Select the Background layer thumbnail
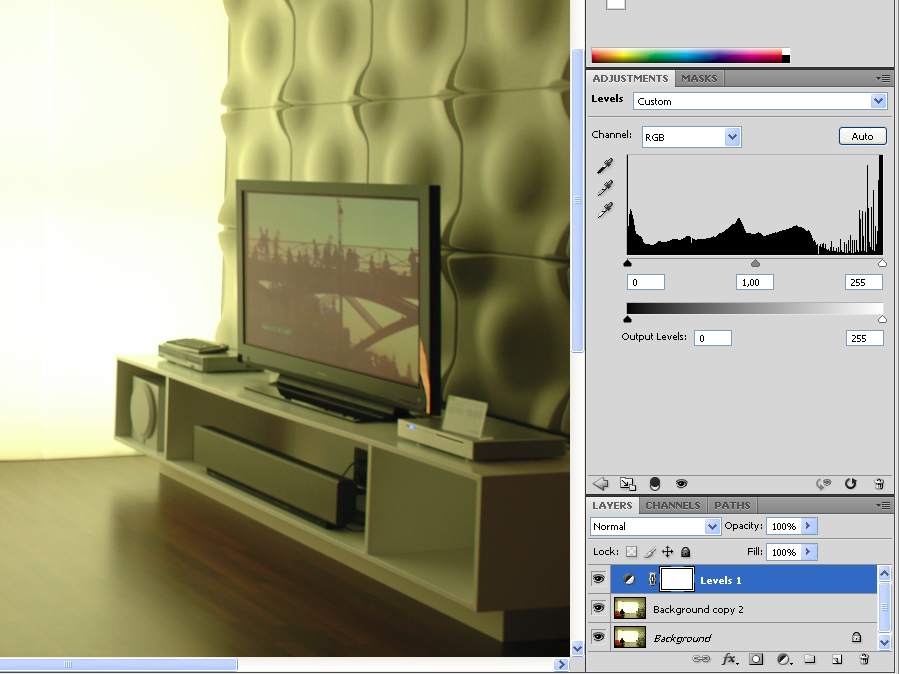 click(630, 637)
